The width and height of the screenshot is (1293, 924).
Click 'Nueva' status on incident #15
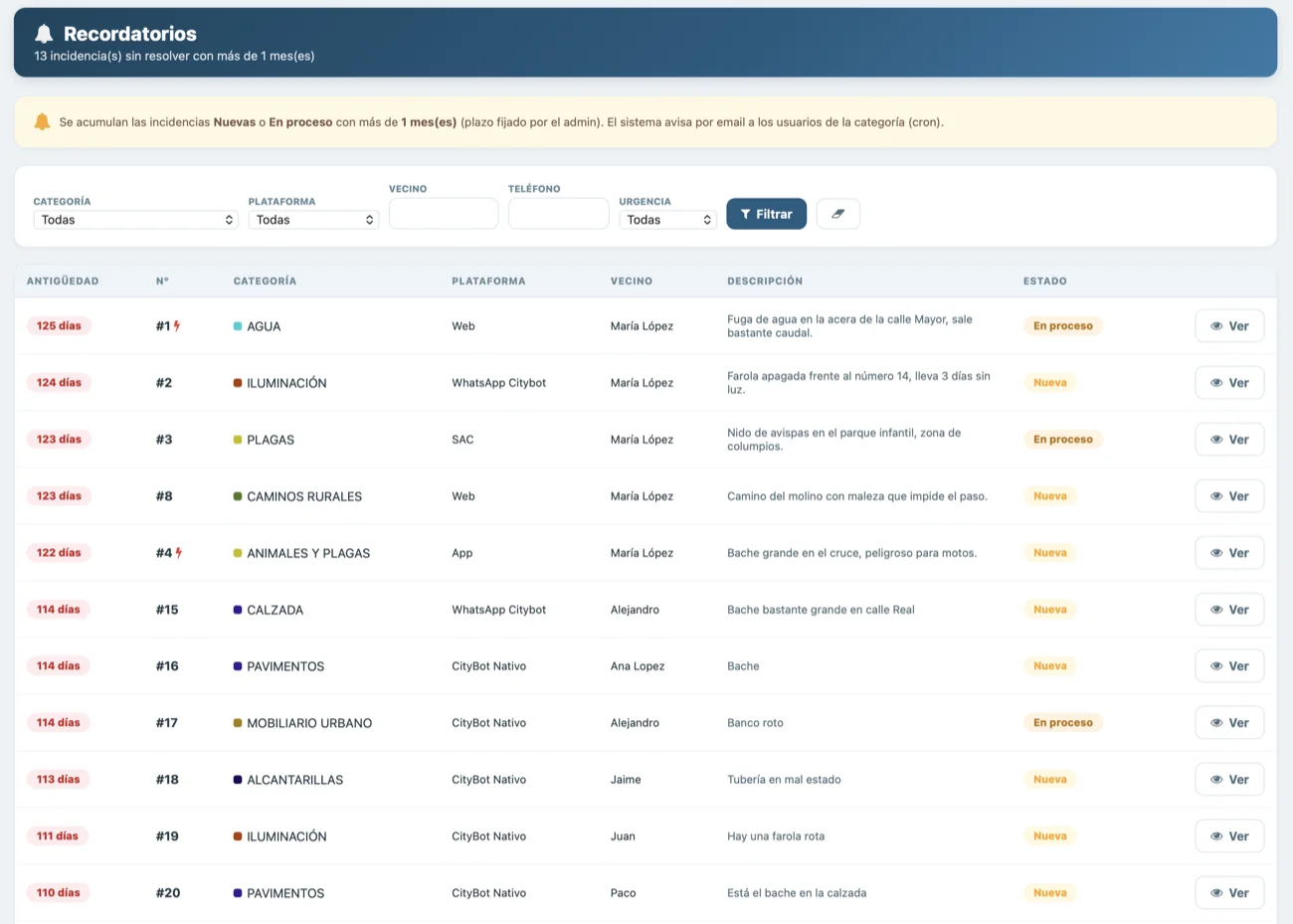(x=1050, y=610)
